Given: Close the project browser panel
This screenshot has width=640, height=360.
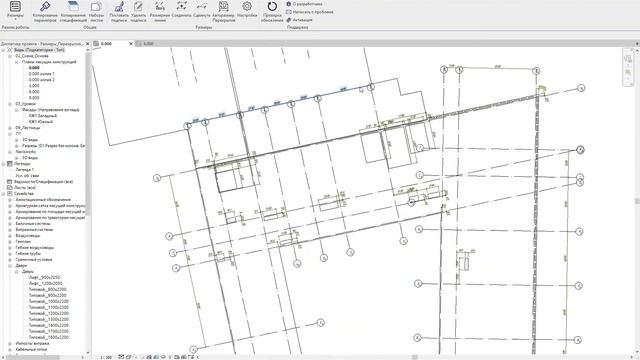Looking at the screenshot, I should coord(87,44).
